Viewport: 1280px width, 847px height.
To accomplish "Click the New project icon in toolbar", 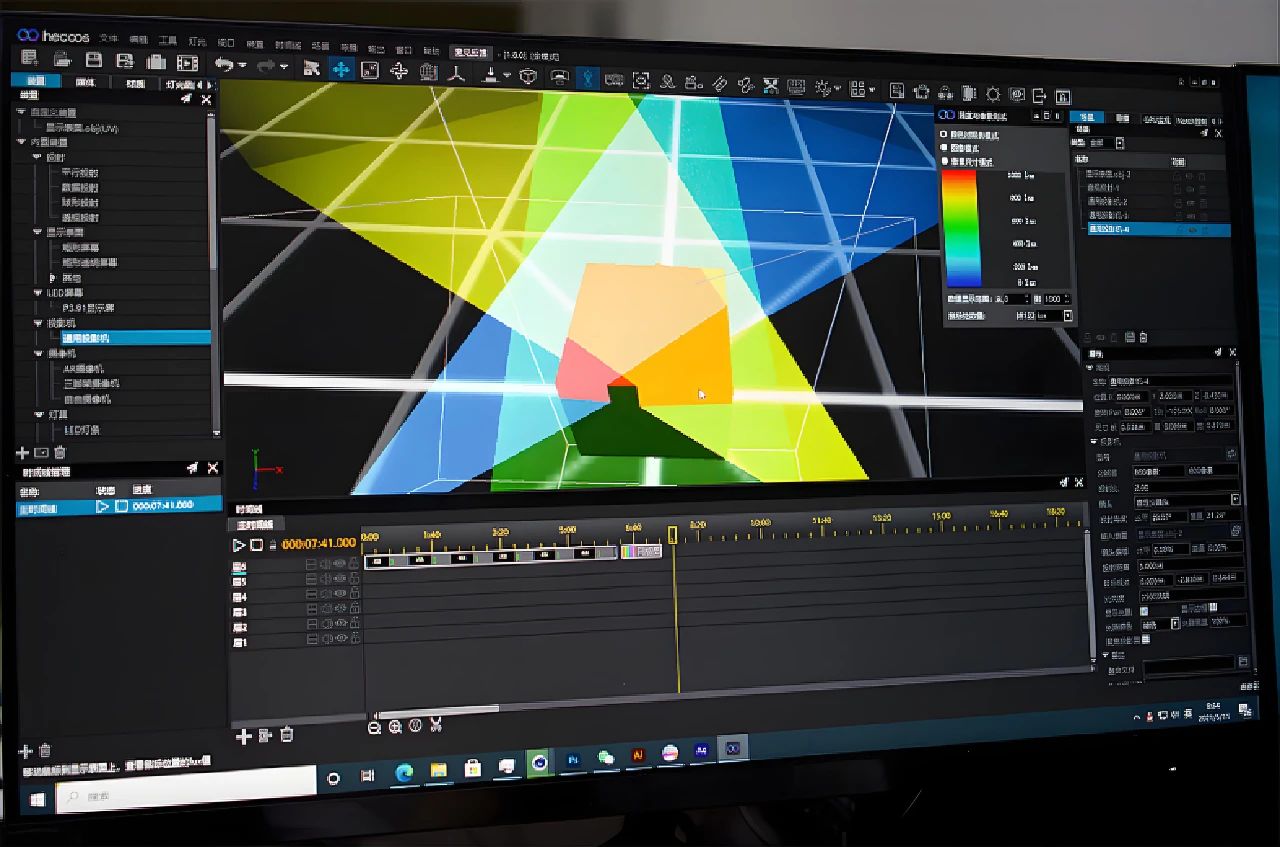I will pyautogui.click(x=28, y=60).
